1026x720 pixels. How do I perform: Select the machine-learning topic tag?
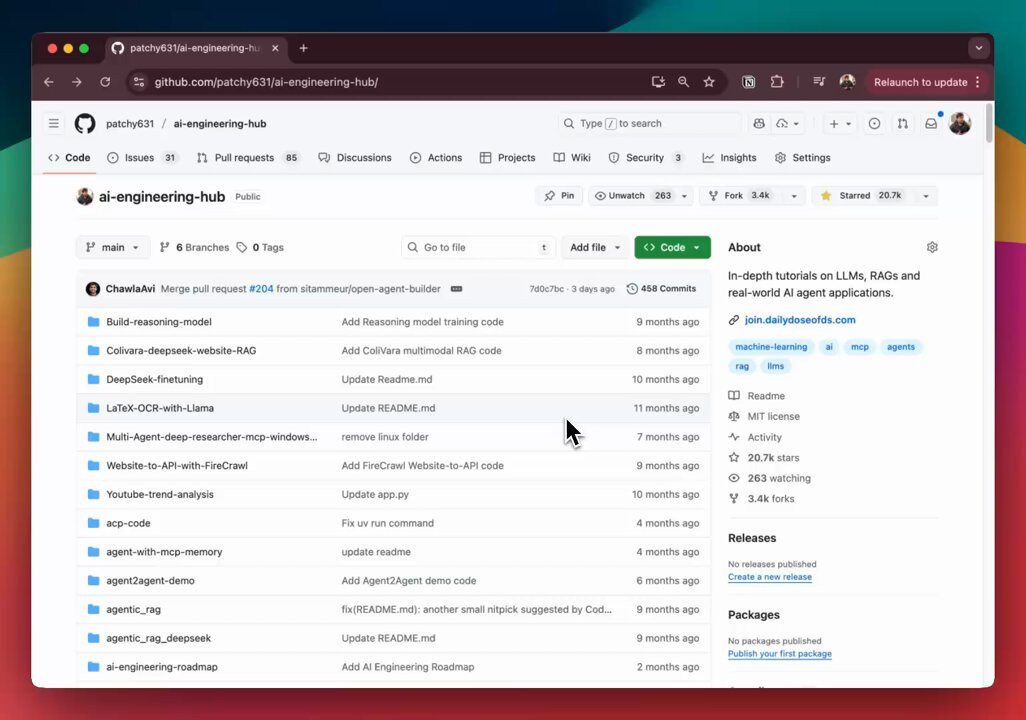point(771,347)
